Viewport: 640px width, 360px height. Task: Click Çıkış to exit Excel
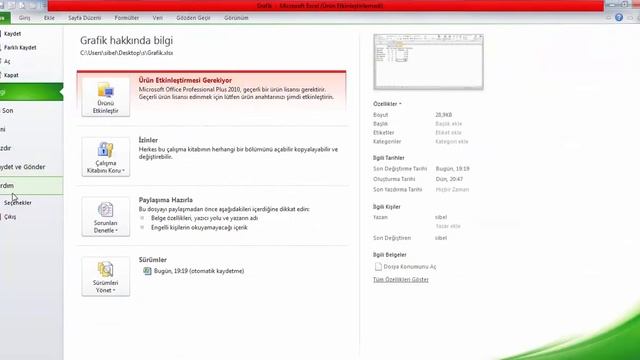pyautogui.click(x=10, y=217)
